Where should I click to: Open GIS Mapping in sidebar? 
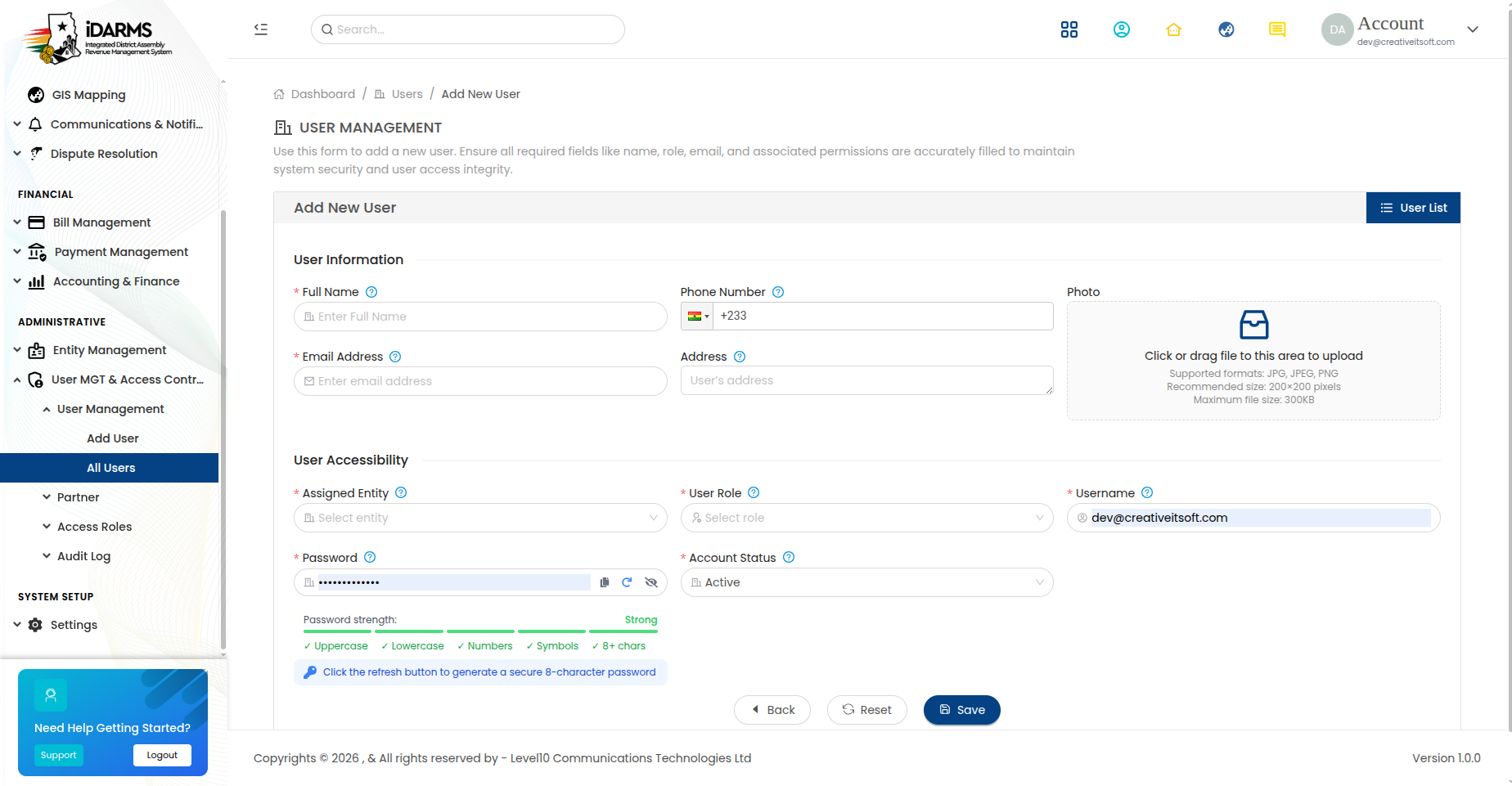tap(109, 95)
